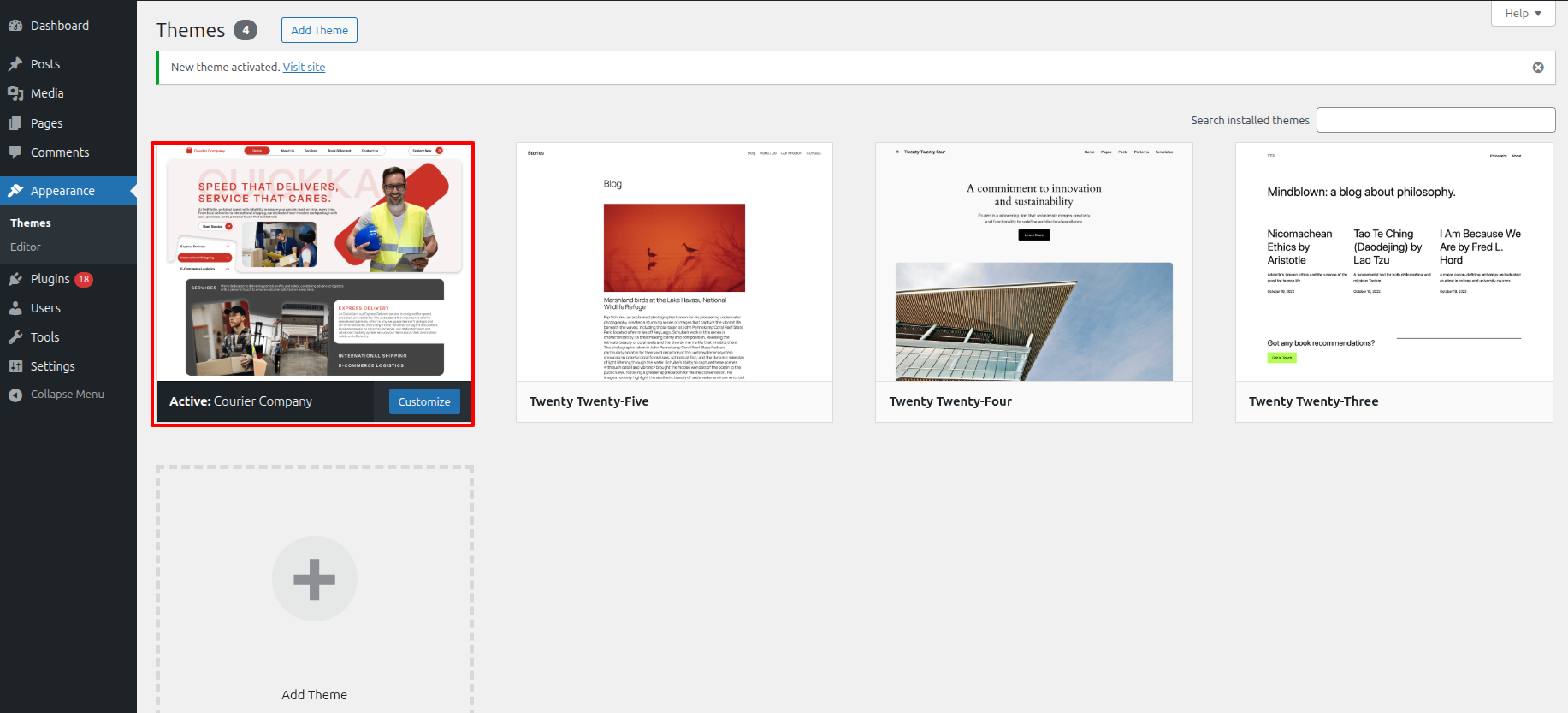Focus the Search installed themes field
This screenshot has width=1568, height=713.
tap(1435, 120)
